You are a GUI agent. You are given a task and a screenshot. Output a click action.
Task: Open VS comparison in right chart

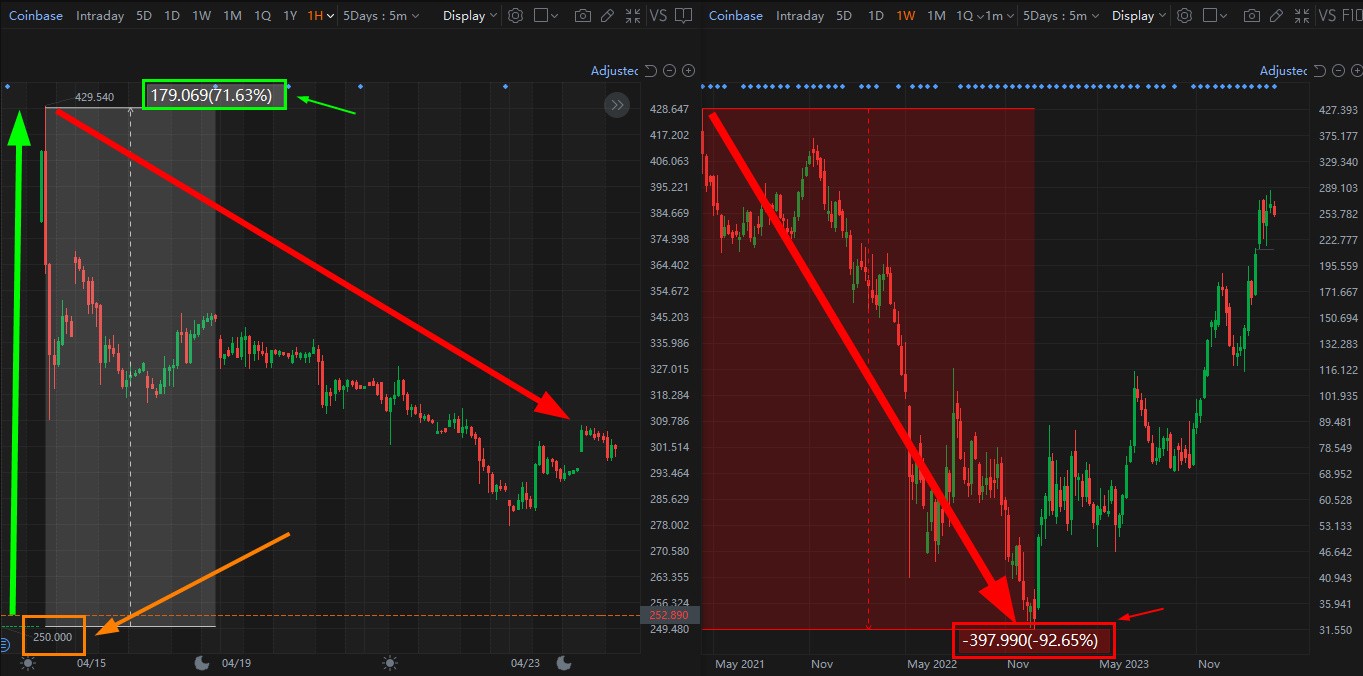[1327, 15]
